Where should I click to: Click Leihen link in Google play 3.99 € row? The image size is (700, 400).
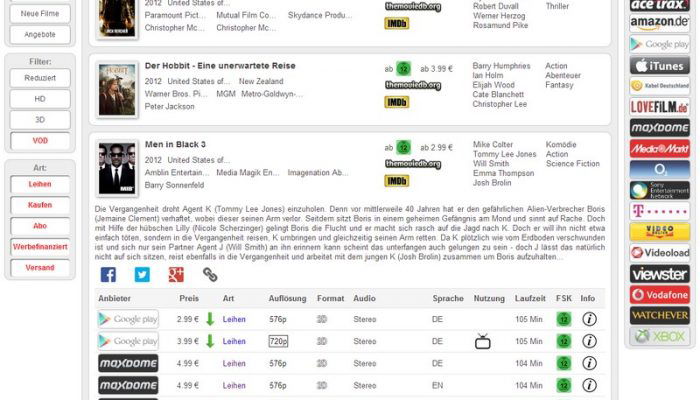pyautogui.click(x=234, y=341)
